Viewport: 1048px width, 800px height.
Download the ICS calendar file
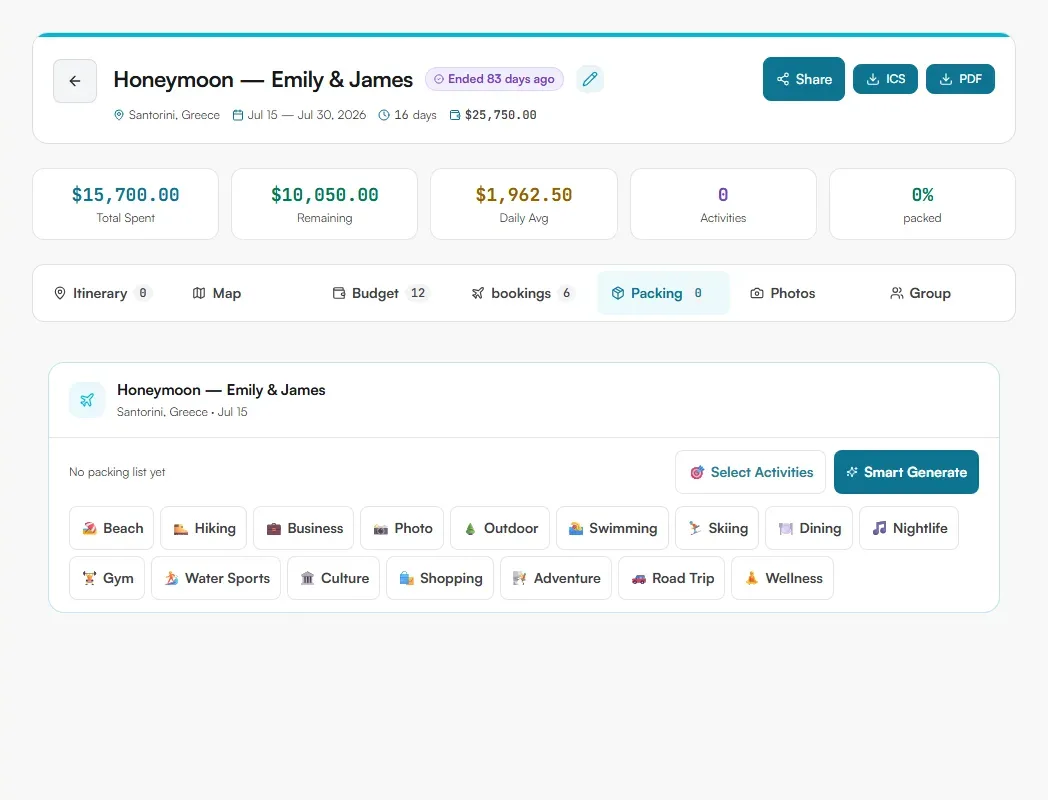[x=885, y=79]
